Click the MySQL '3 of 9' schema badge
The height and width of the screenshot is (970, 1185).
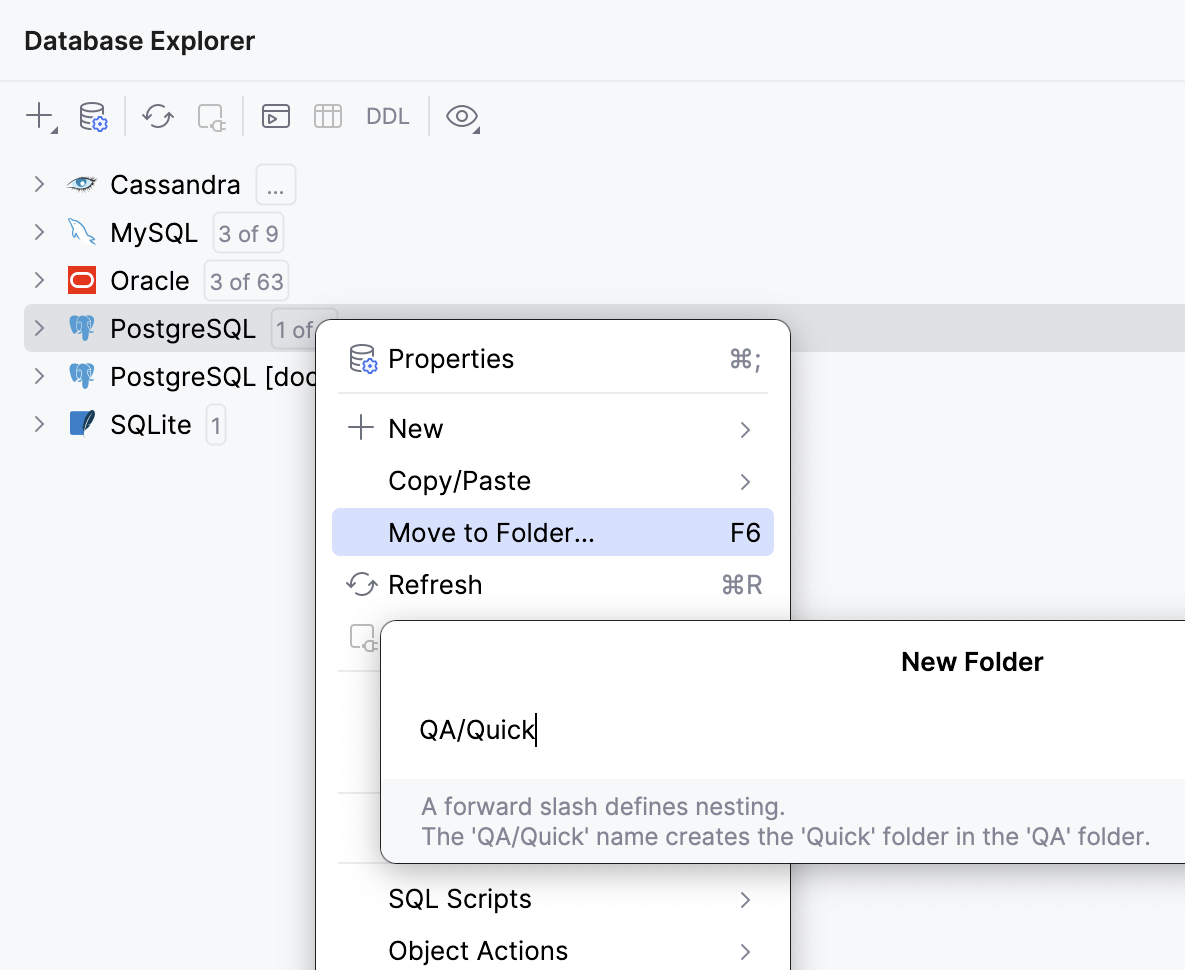[x=248, y=233]
